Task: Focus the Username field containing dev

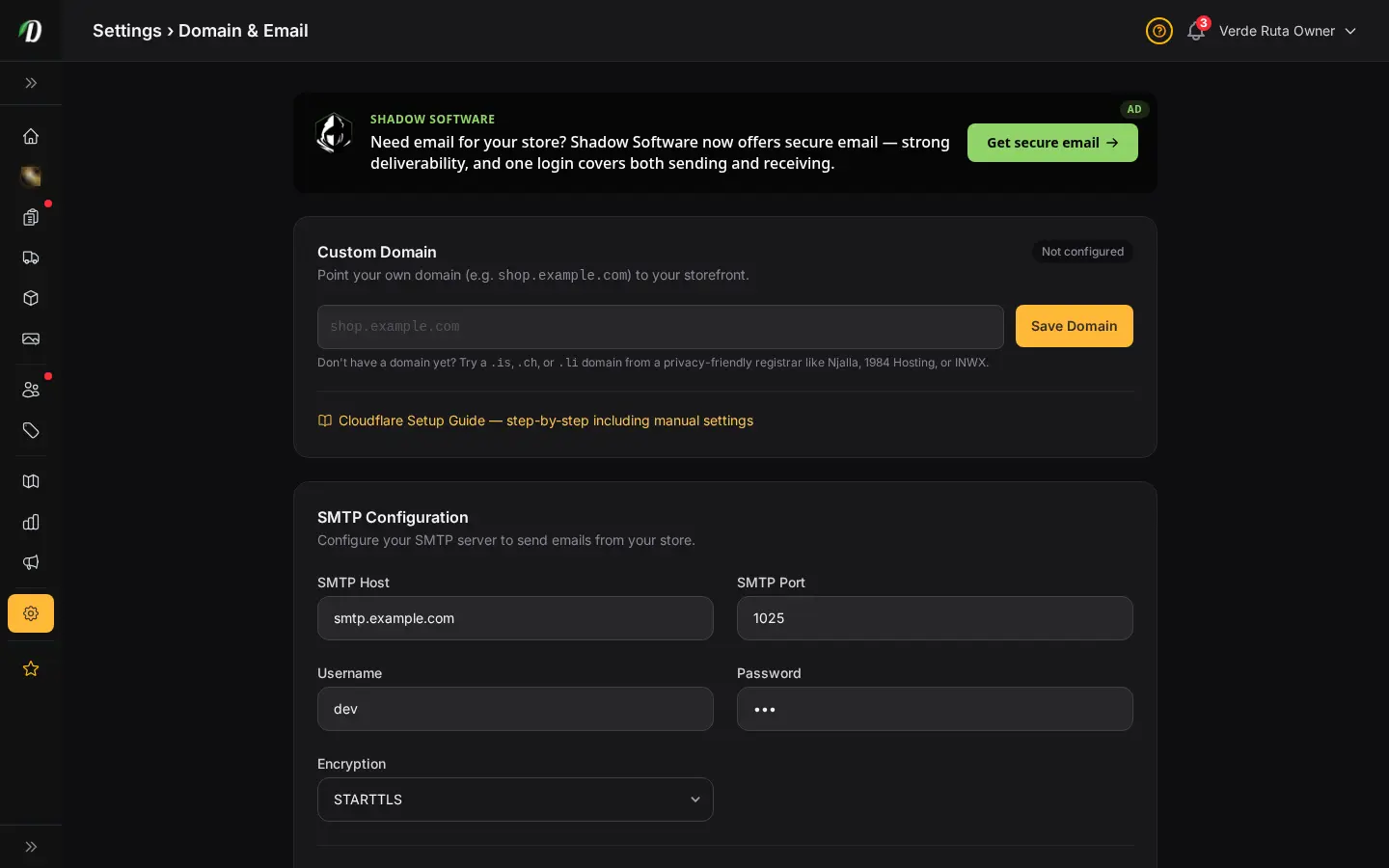Action: pos(515,709)
